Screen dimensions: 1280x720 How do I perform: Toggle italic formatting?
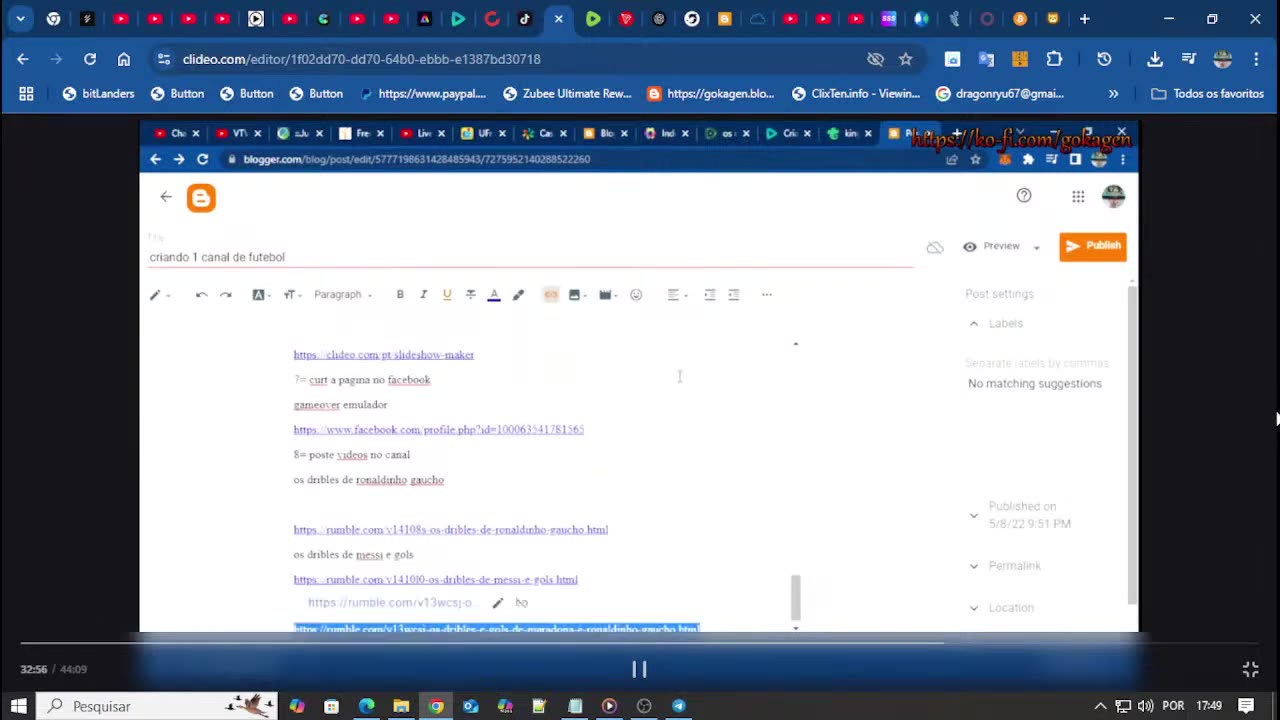(x=423, y=295)
